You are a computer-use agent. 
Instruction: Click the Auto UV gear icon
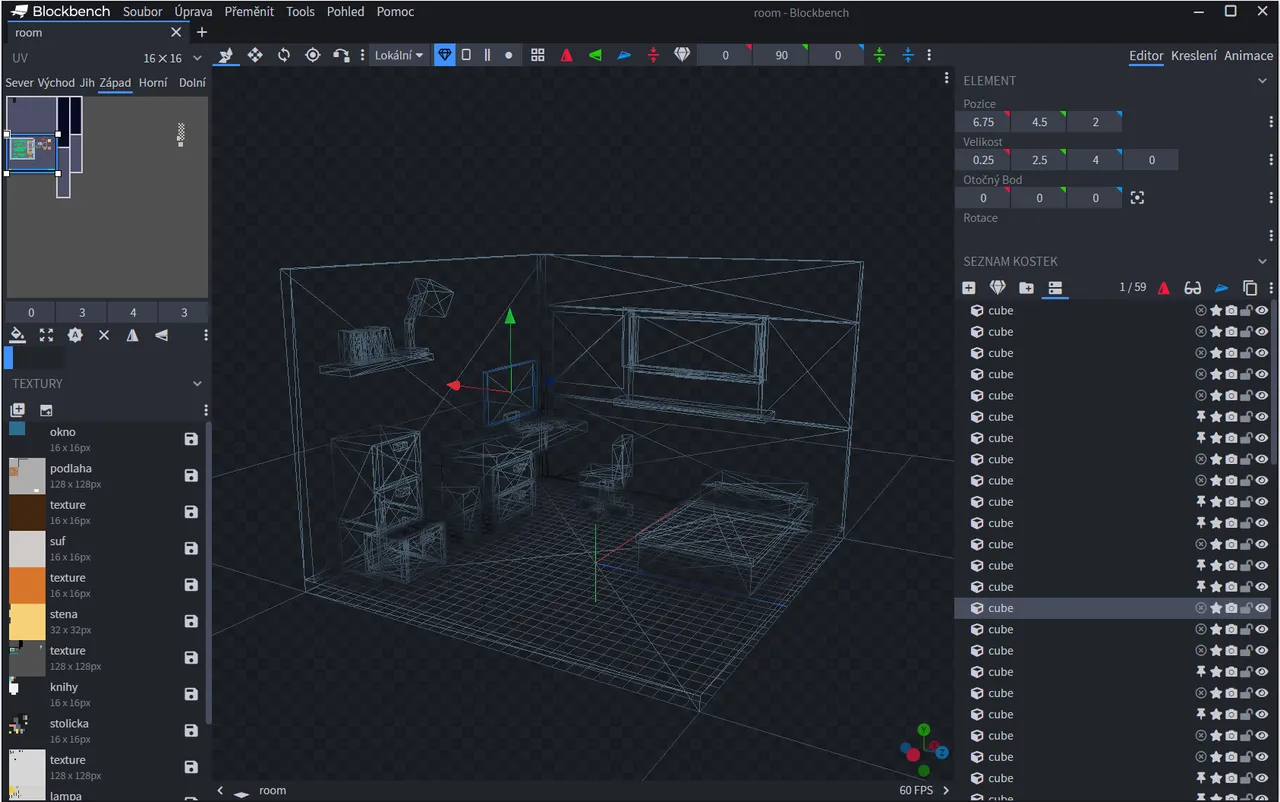[x=75, y=335]
